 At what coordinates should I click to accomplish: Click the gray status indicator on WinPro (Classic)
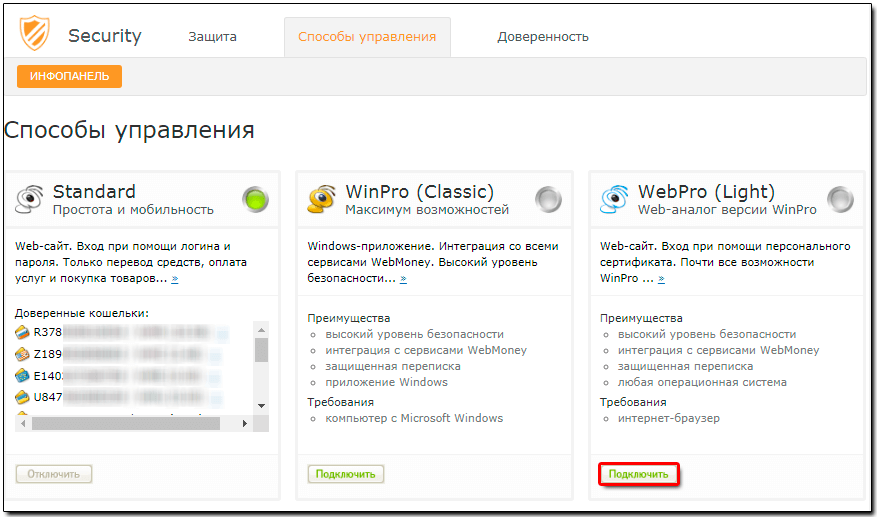548,200
